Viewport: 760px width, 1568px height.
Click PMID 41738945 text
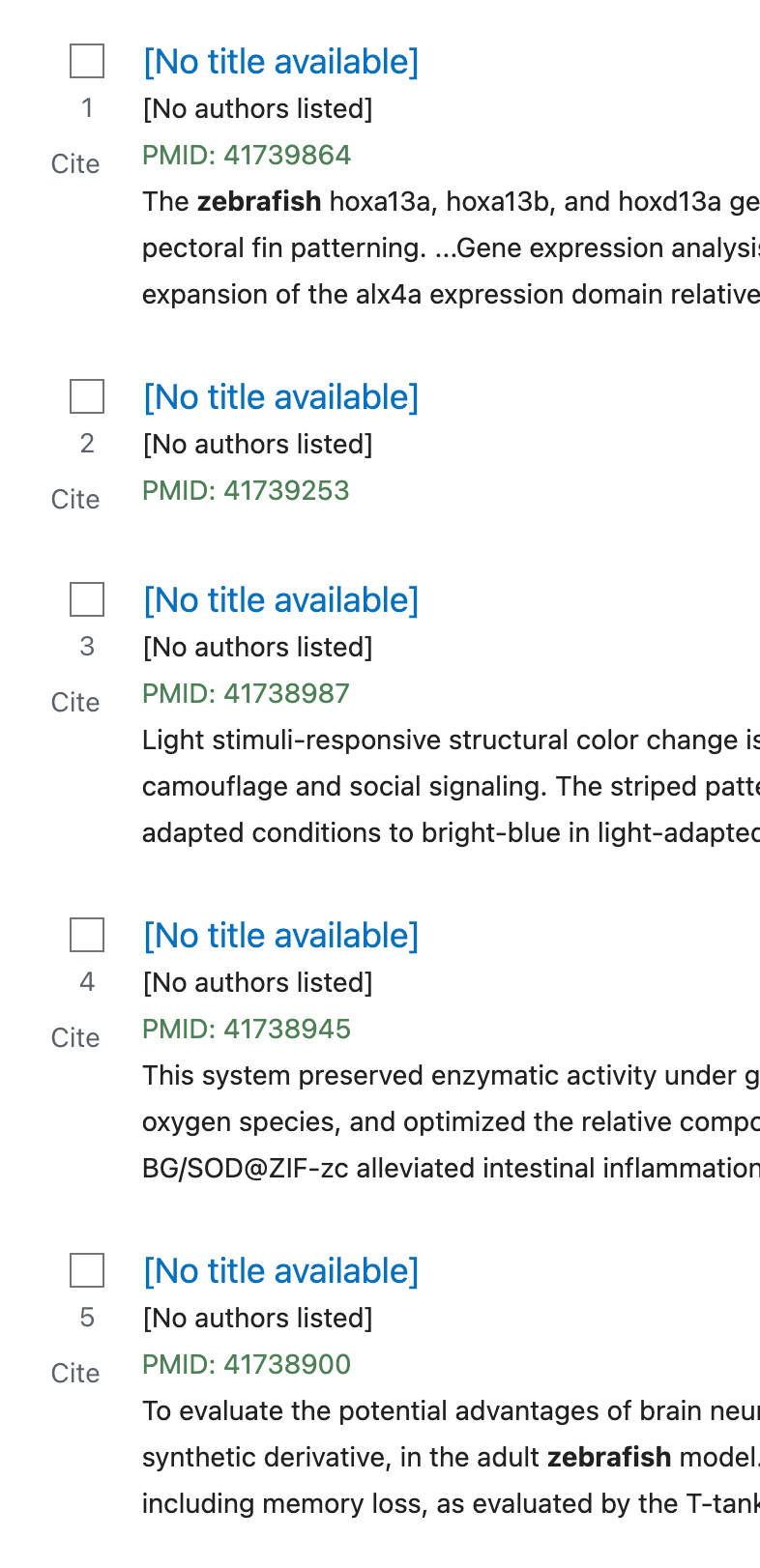tap(247, 1030)
